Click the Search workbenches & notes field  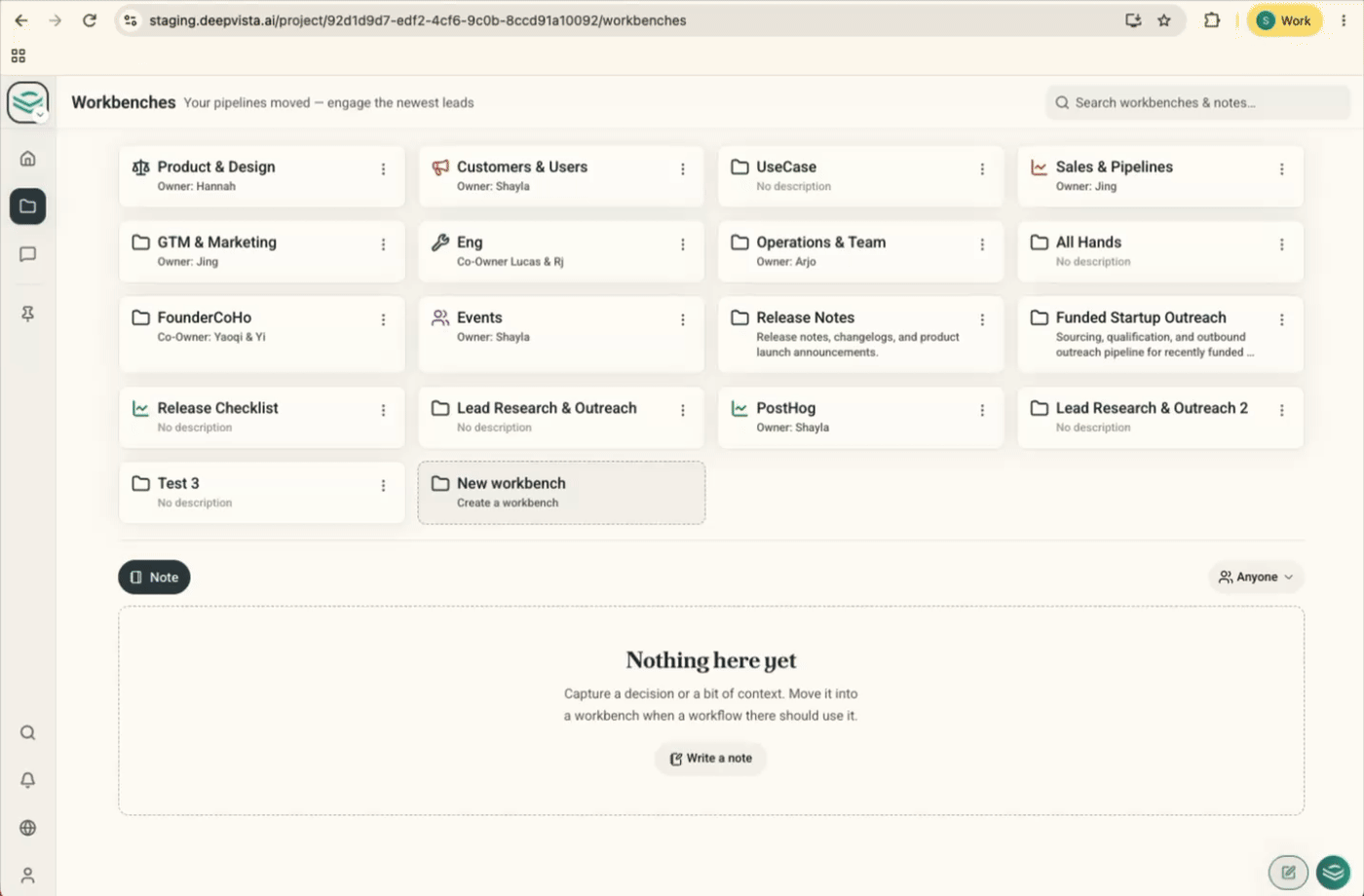pyautogui.click(x=1198, y=102)
